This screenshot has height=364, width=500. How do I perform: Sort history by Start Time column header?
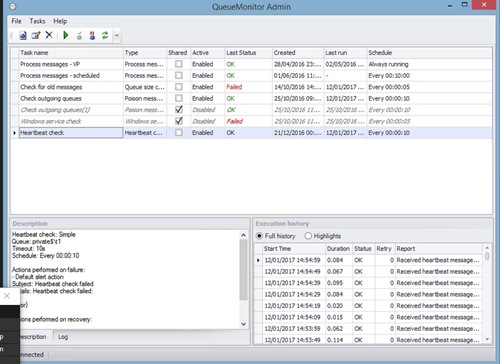[x=294, y=249]
